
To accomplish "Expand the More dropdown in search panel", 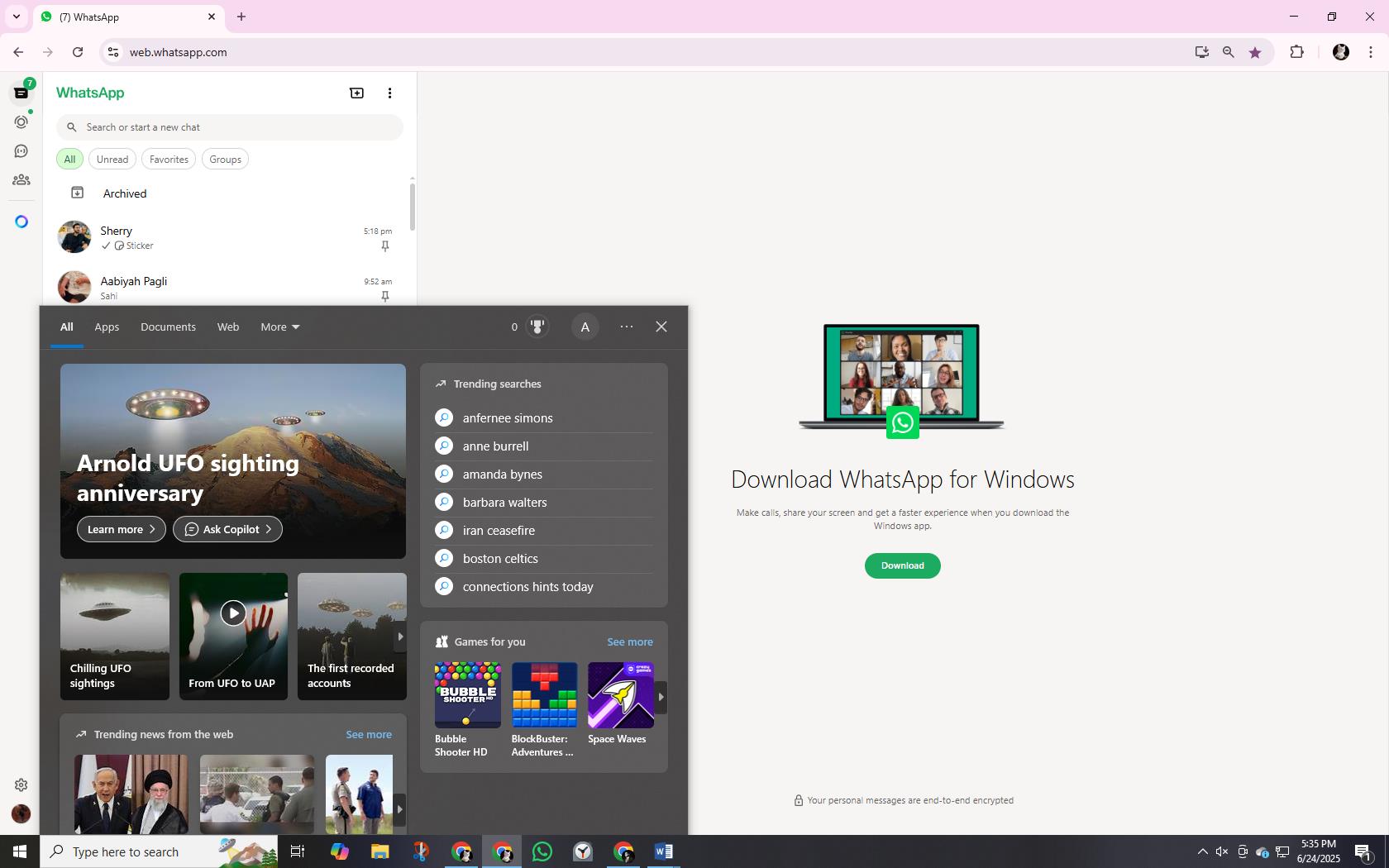I will pos(280,327).
